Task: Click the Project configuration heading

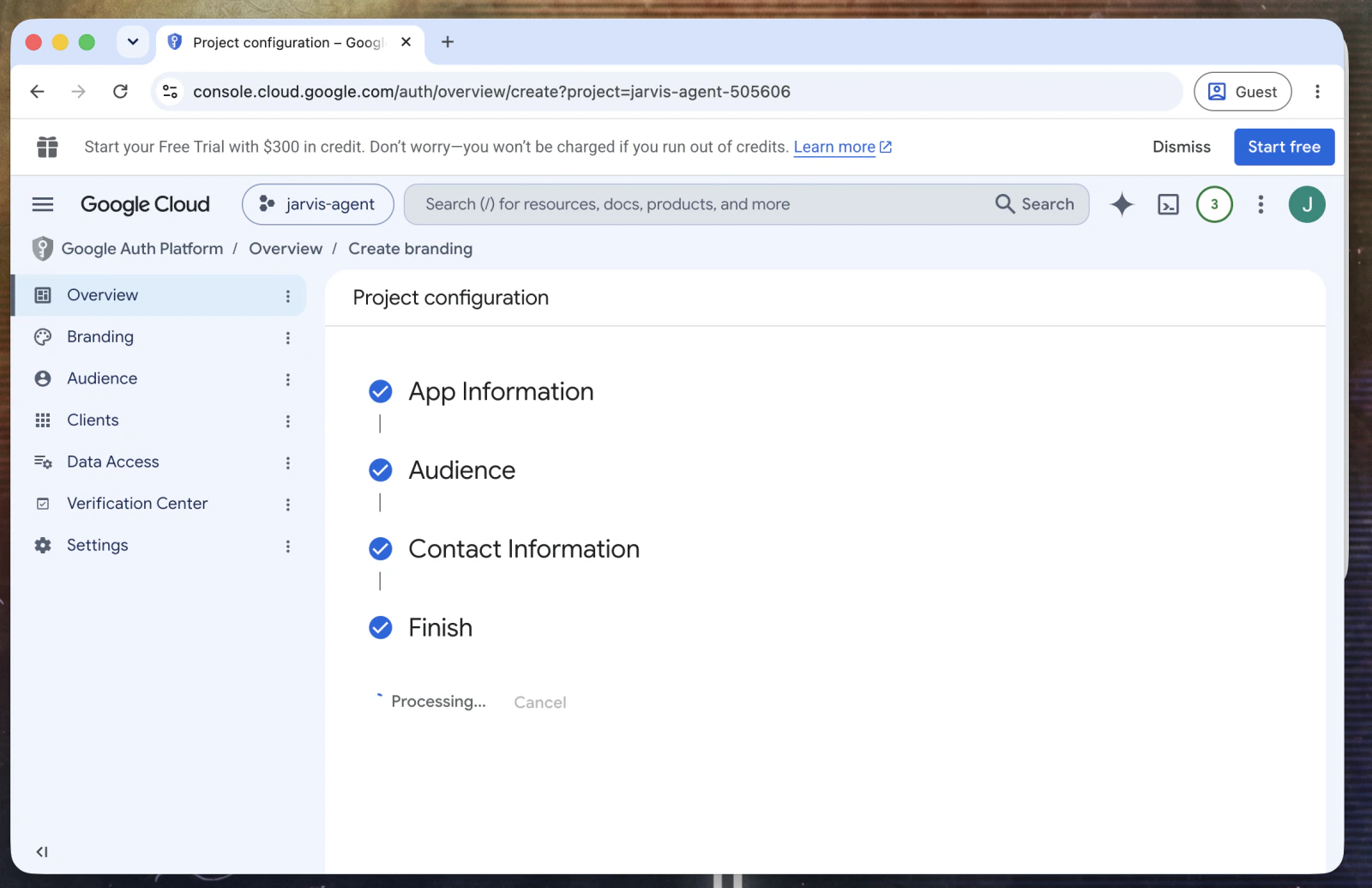Action: tap(451, 298)
